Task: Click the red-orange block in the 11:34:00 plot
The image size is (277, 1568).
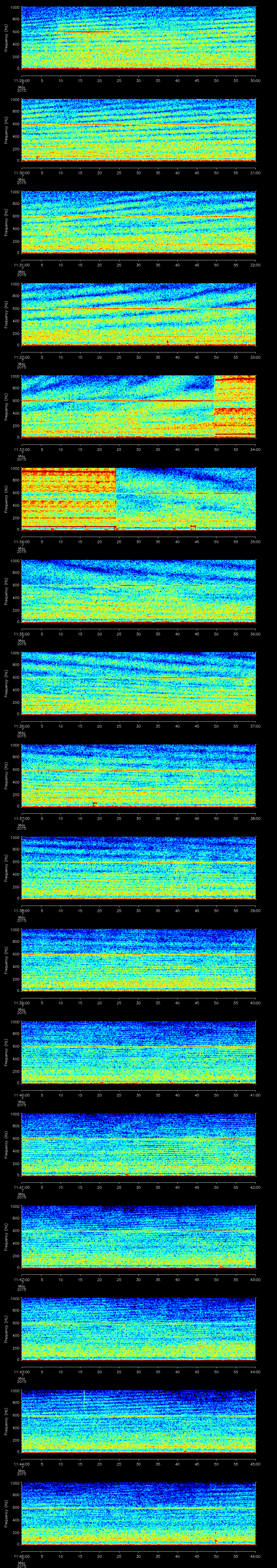Action: (69, 499)
